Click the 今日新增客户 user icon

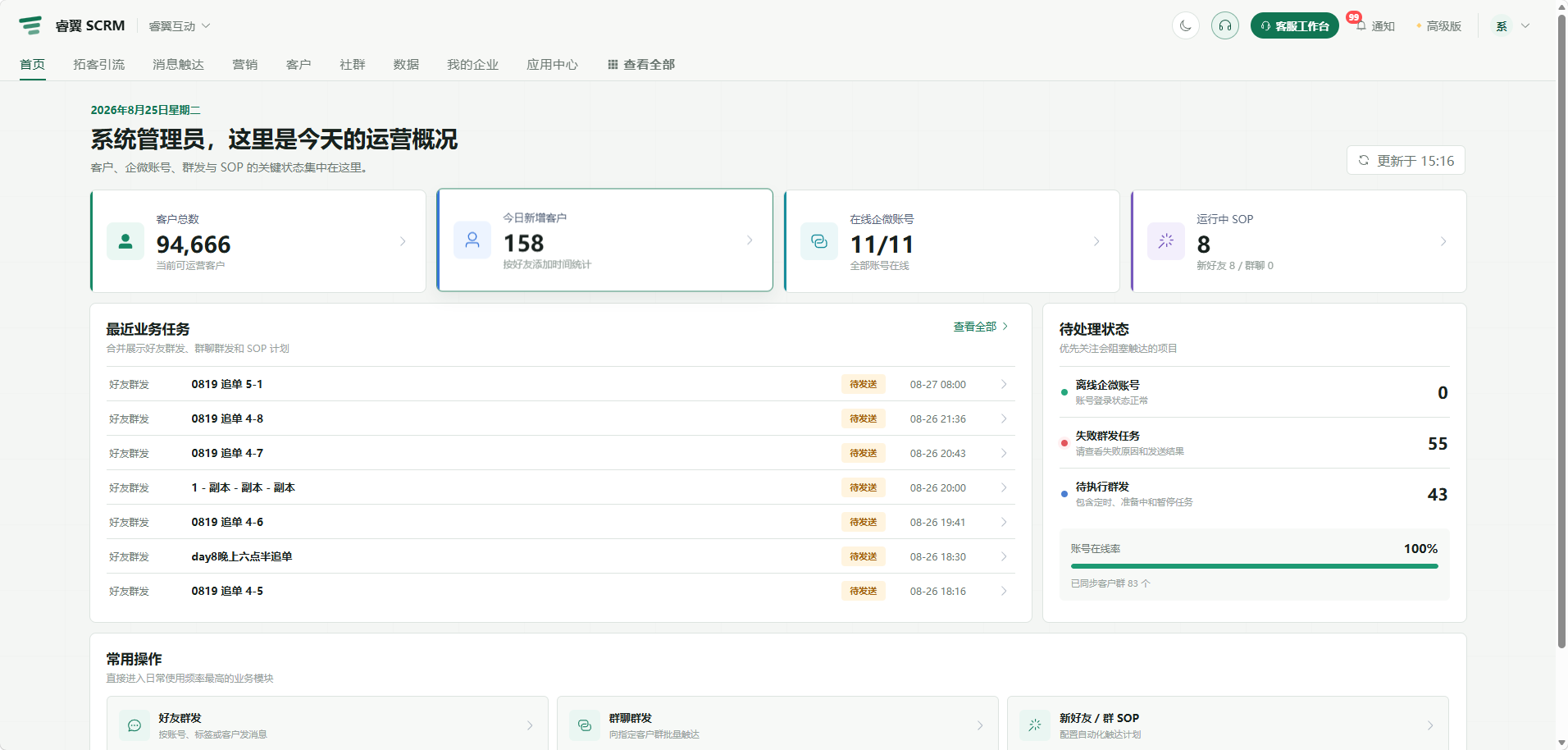[472, 240]
